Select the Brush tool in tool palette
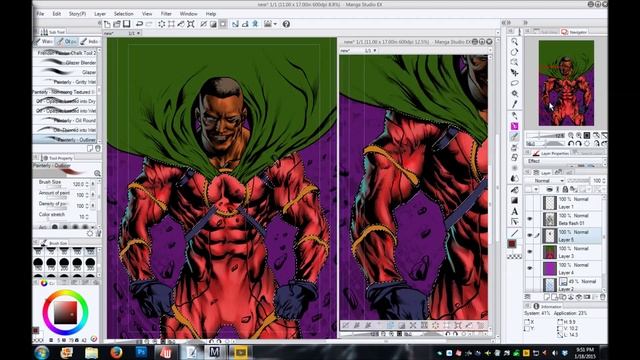Image resolution: width=640 pixels, height=360 pixels. click(x=514, y=137)
